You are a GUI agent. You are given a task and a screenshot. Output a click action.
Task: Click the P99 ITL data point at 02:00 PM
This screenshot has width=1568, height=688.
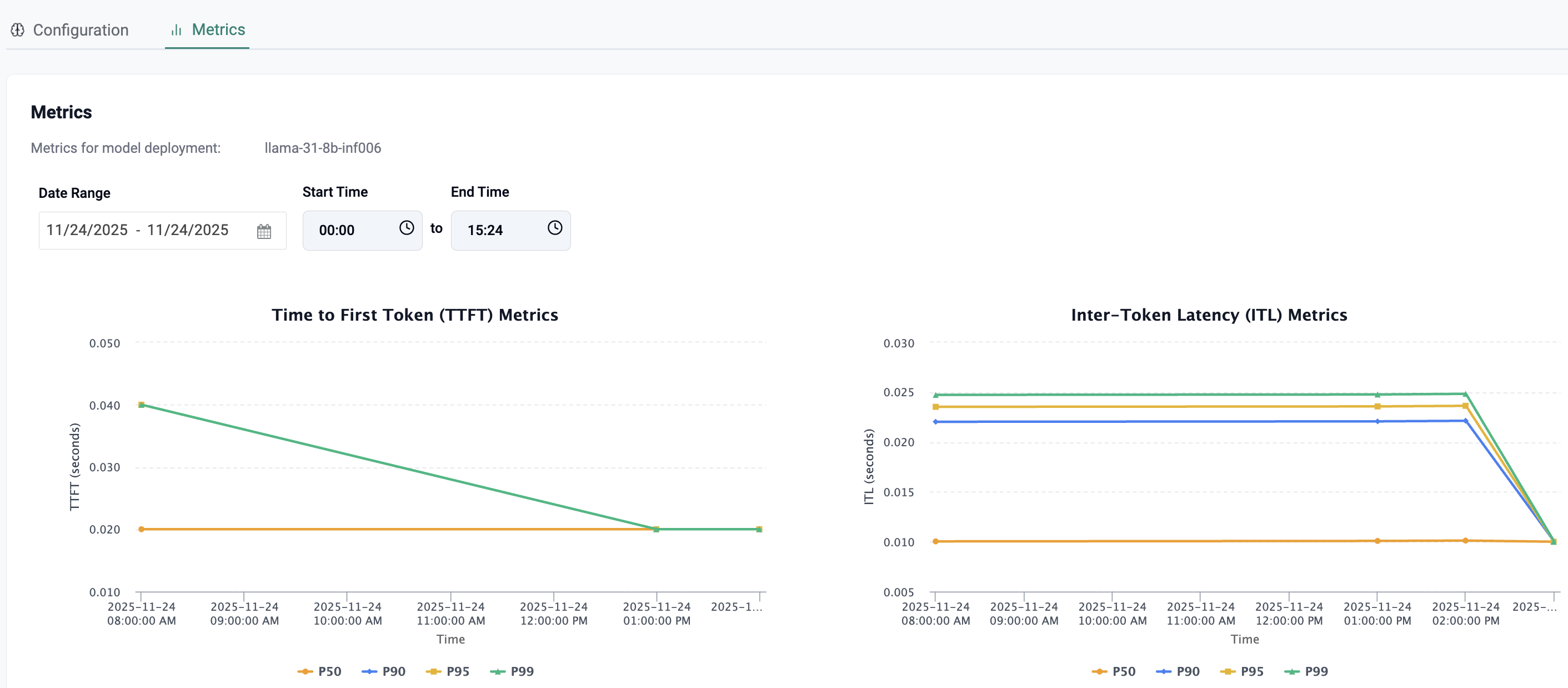point(1465,394)
